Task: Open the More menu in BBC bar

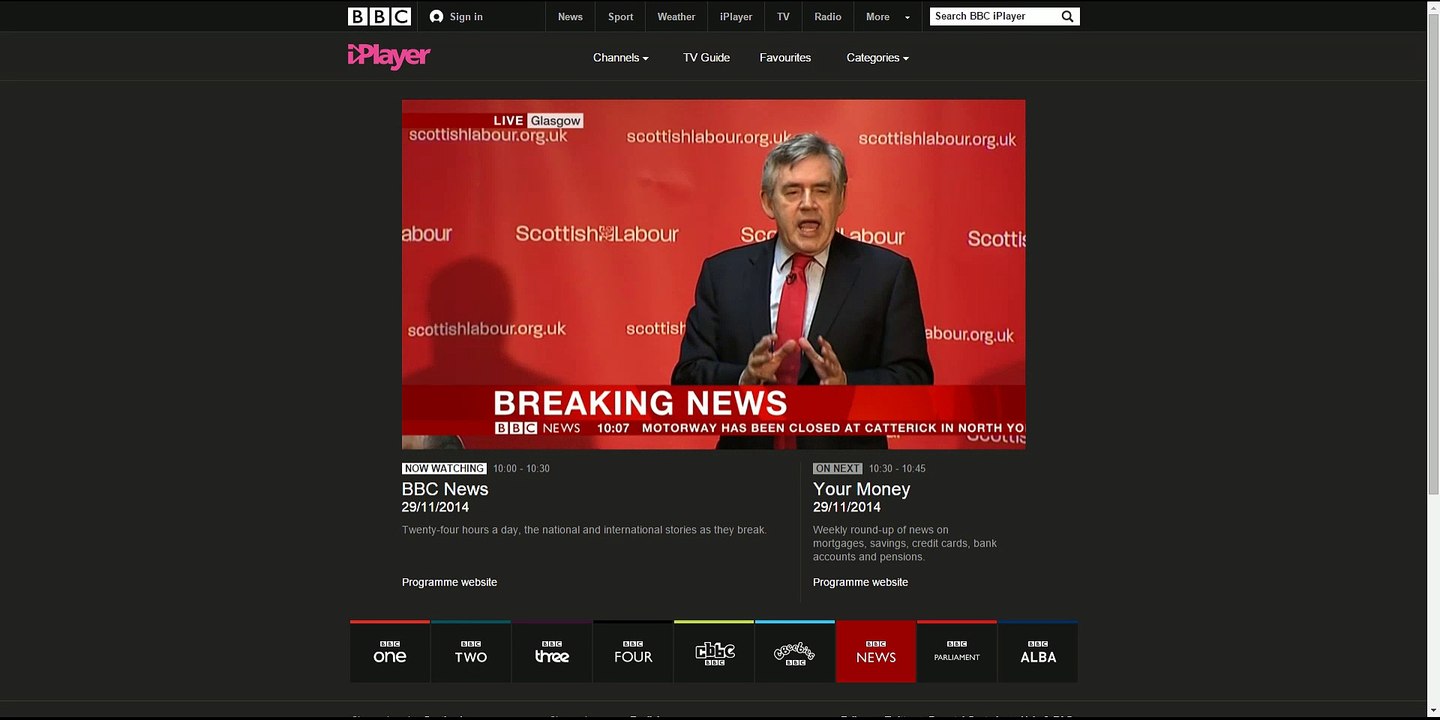Action: pos(888,17)
